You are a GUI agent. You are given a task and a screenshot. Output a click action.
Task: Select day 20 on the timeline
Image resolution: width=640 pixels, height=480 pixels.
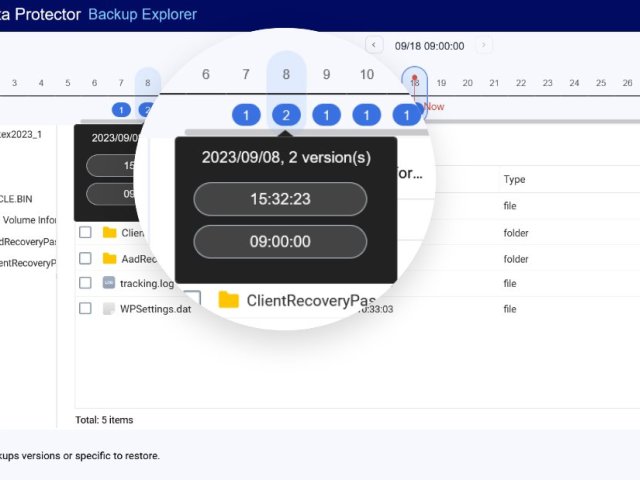tap(468, 83)
